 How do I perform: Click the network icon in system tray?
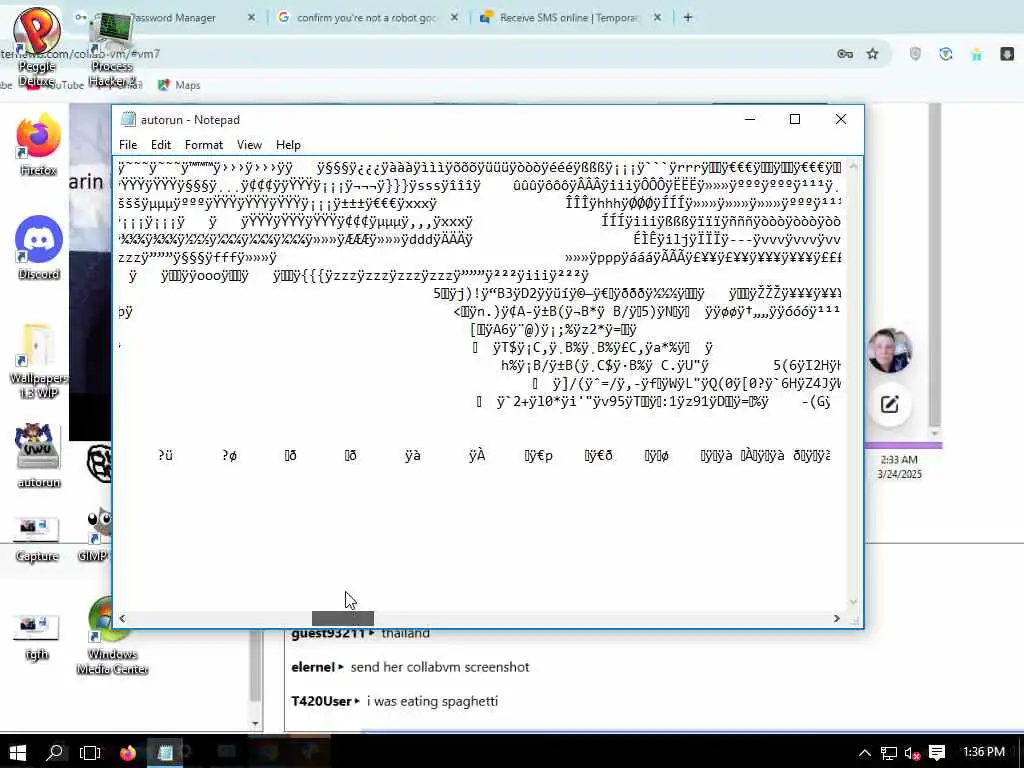click(x=888, y=754)
